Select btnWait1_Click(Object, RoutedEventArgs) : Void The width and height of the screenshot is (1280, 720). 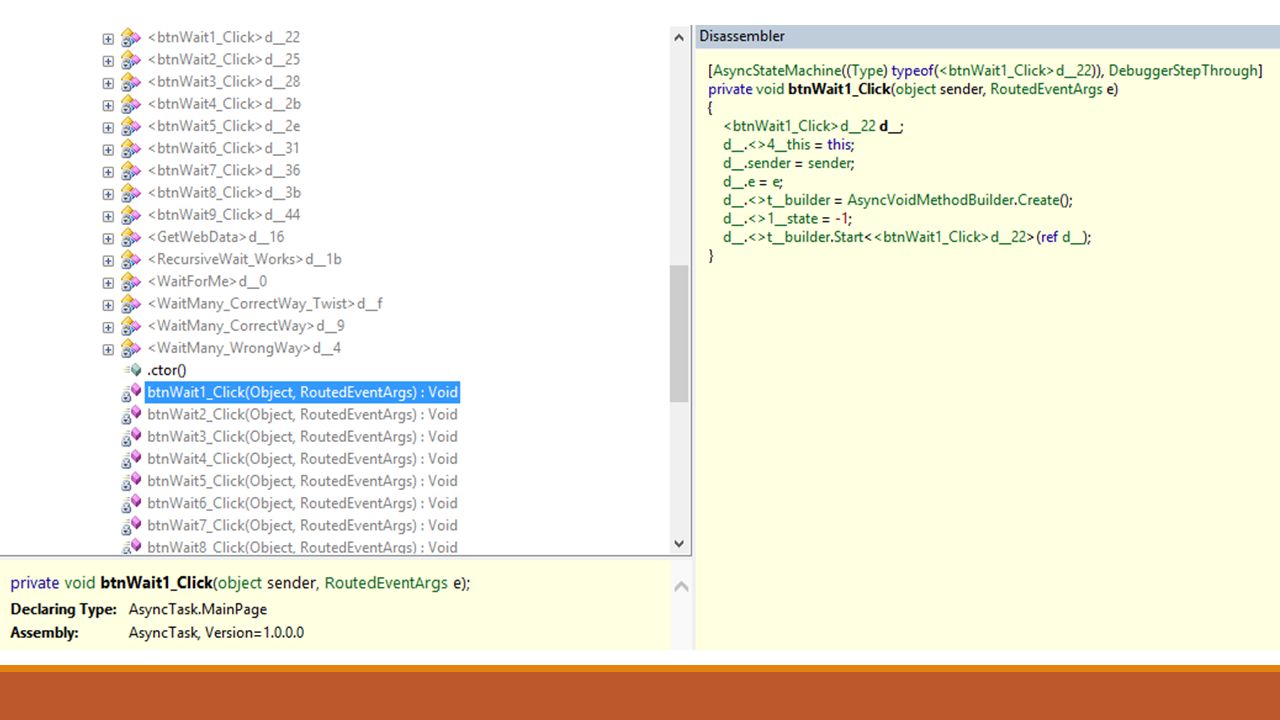point(302,392)
